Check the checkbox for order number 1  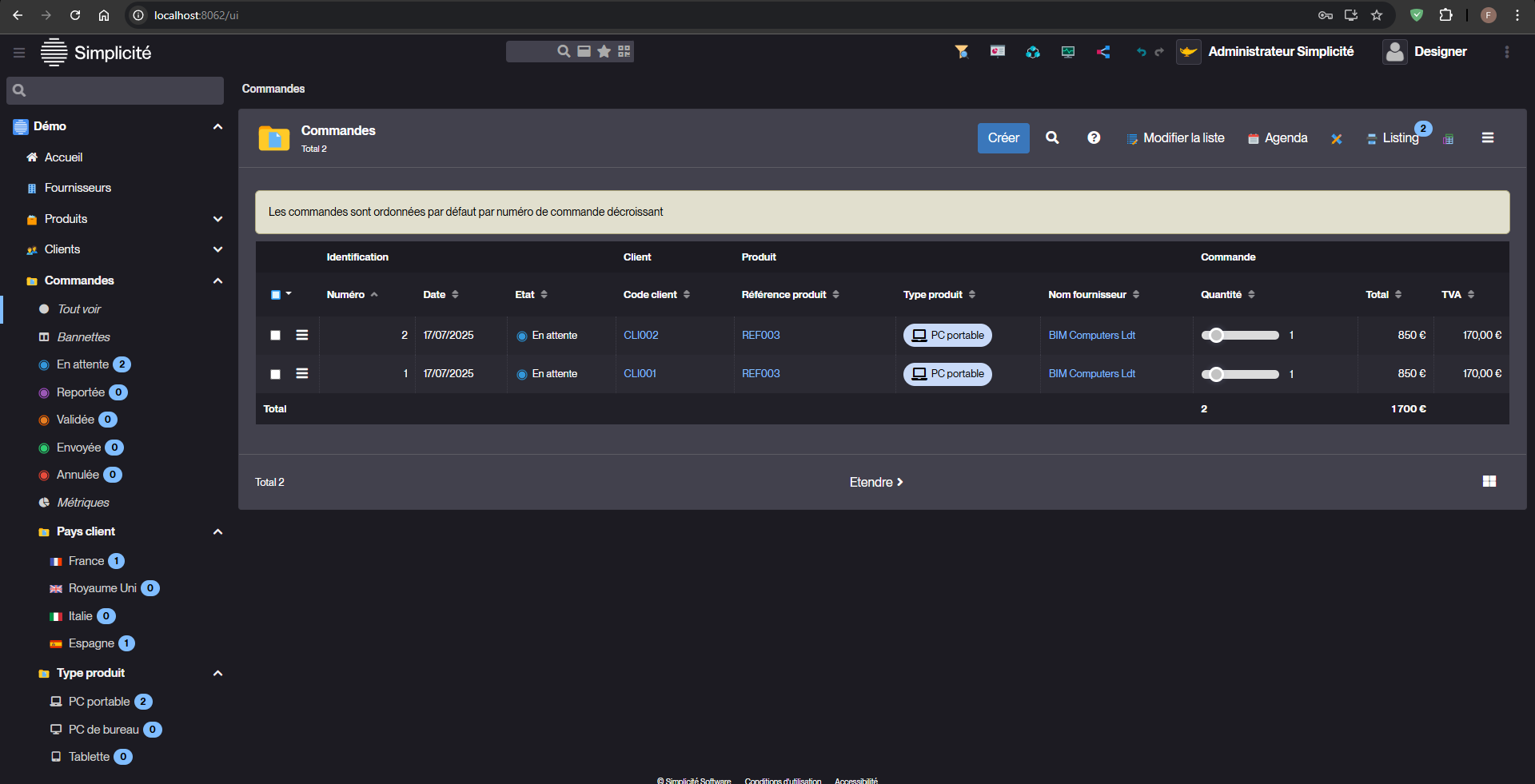point(275,374)
